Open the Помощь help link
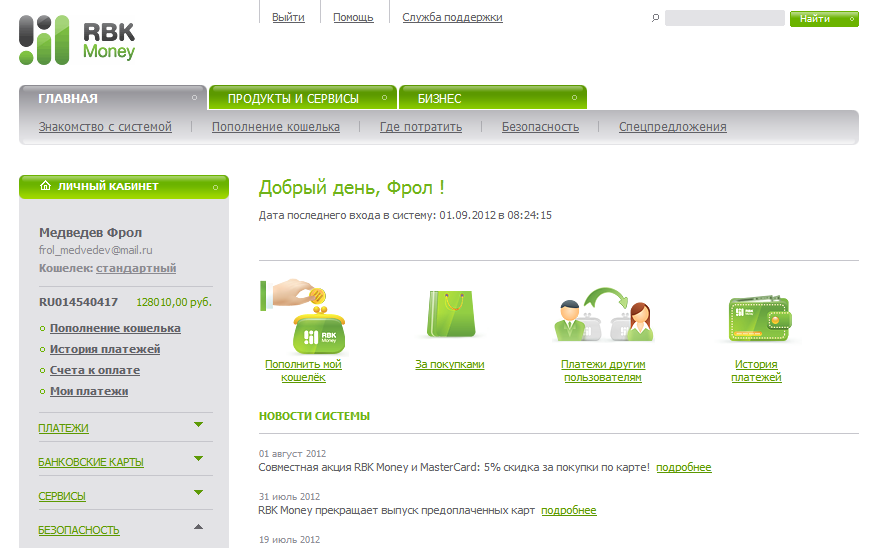 pos(353,17)
